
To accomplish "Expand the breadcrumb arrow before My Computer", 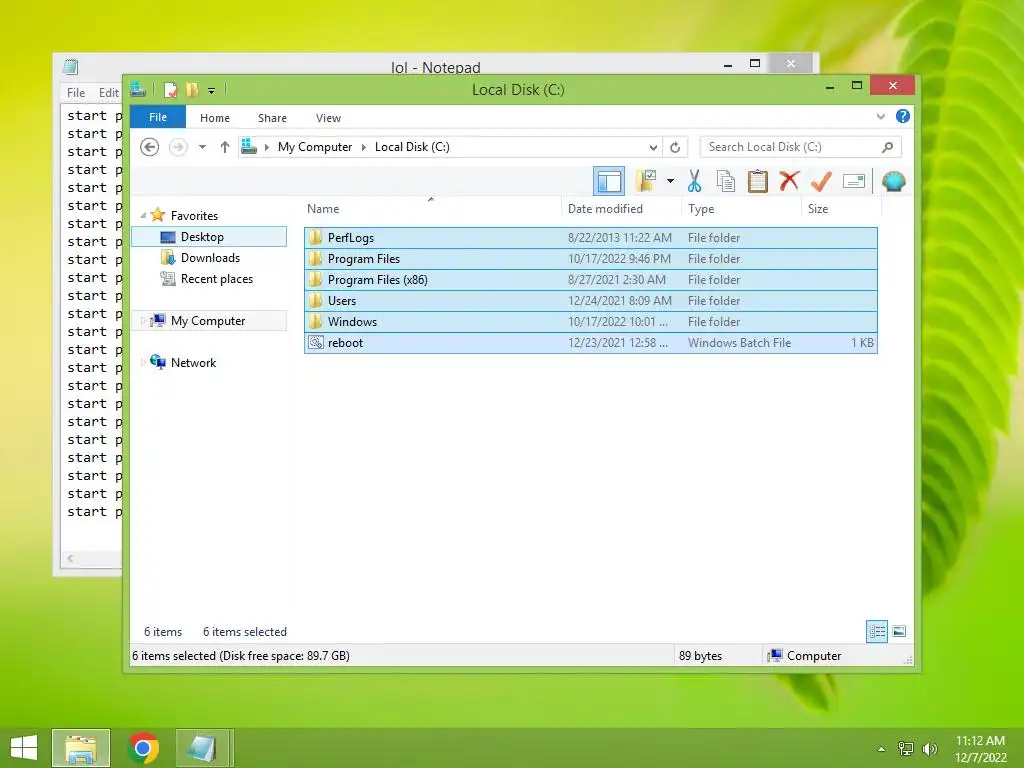I will pyautogui.click(x=266, y=147).
